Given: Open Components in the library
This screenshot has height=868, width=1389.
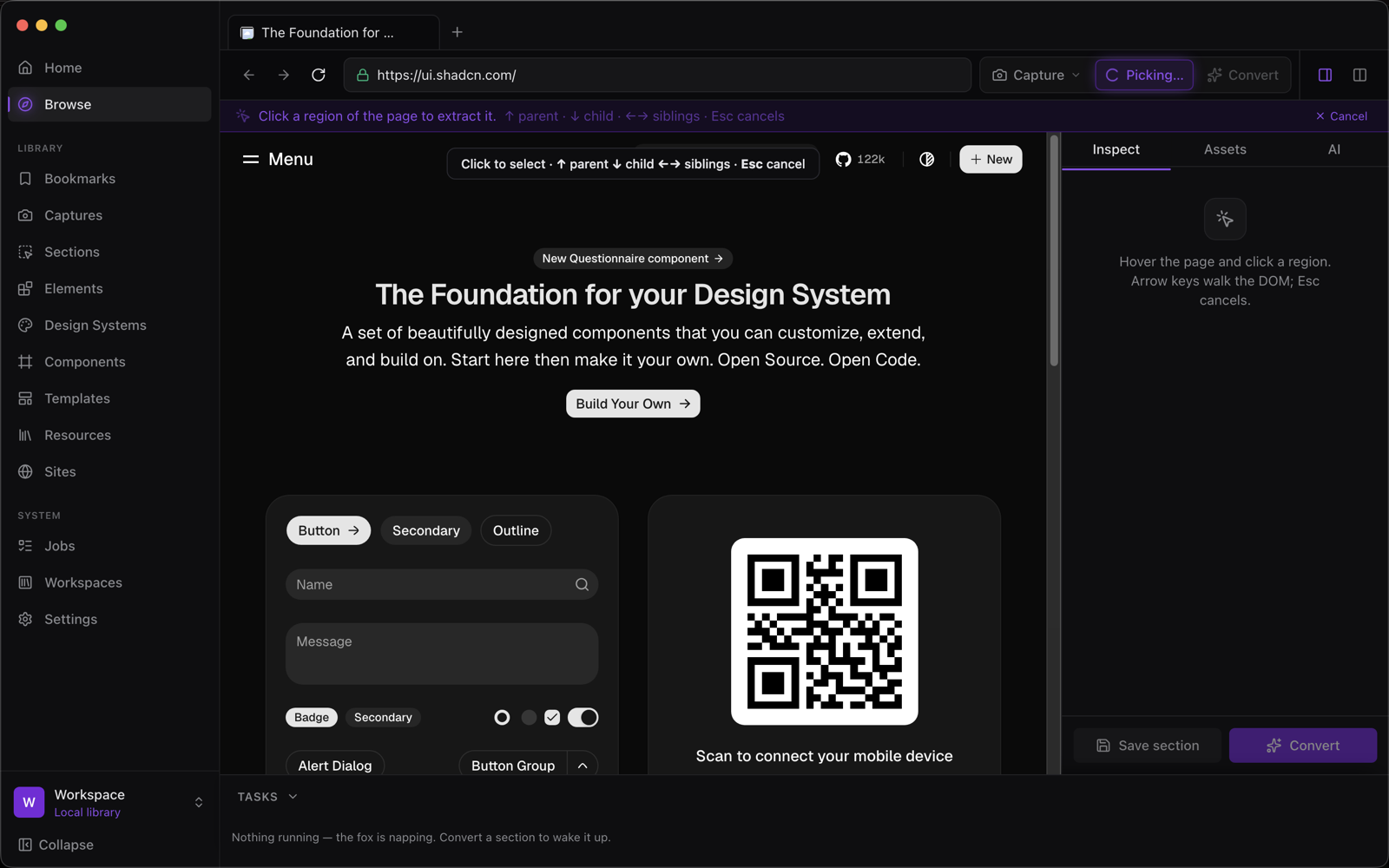Looking at the screenshot, I should (109, 362).
